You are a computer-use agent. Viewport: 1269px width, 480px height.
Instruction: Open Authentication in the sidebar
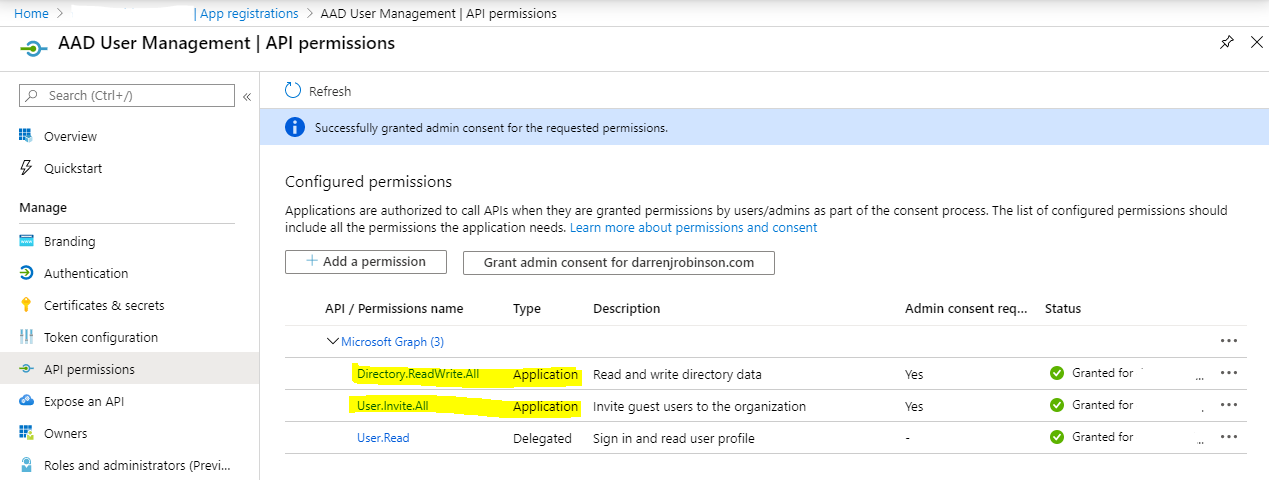click(x=86, y=273)
